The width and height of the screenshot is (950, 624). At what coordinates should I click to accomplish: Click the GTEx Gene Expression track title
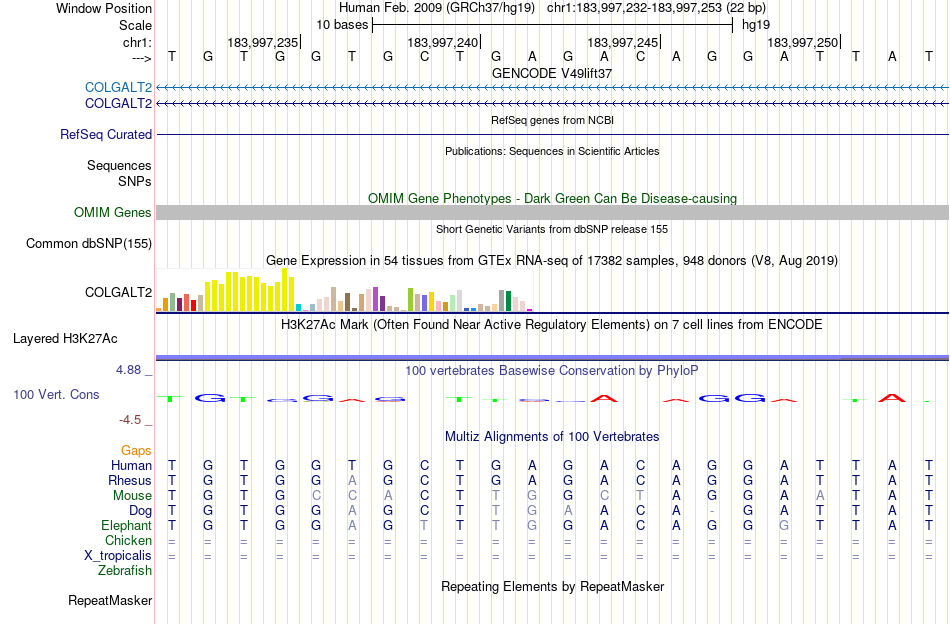click(552, 261)
